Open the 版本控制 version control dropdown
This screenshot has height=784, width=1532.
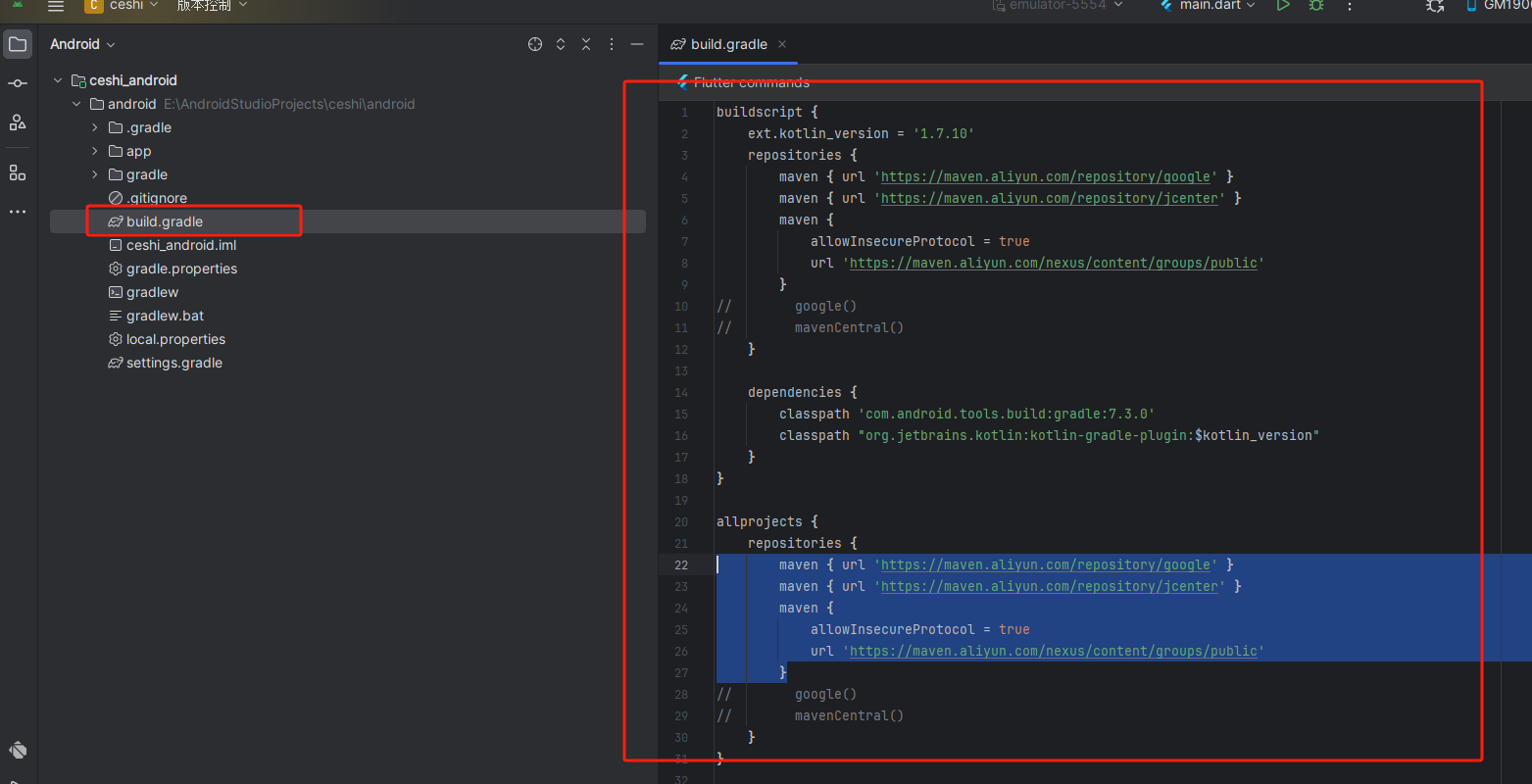[212, 6]
